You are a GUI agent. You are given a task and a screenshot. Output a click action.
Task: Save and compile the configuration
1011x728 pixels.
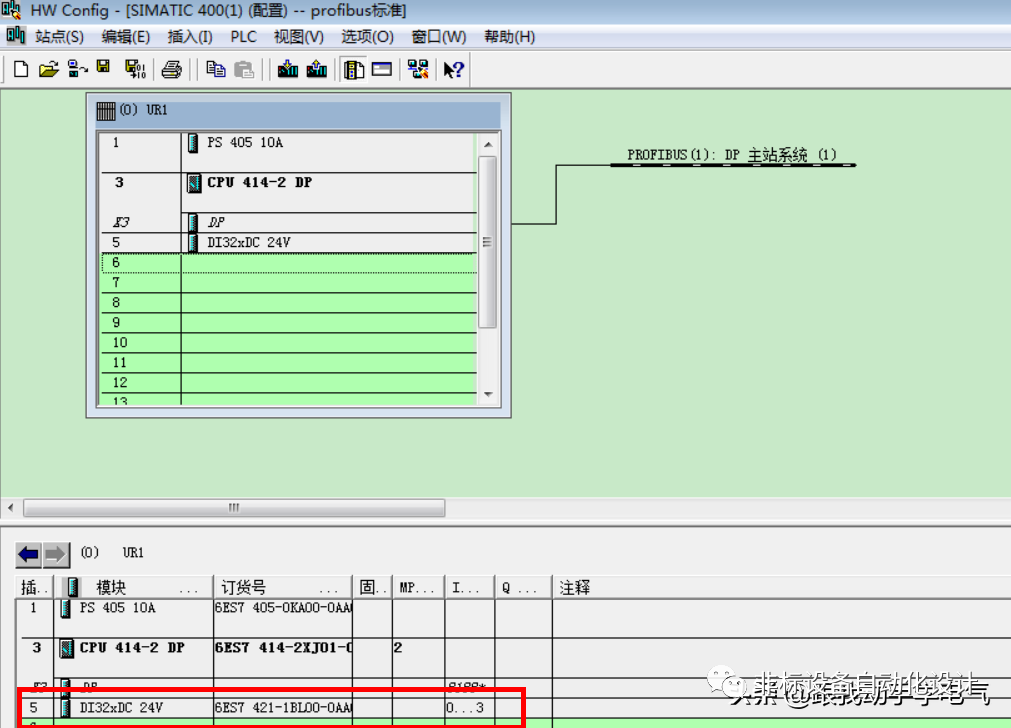135,69
